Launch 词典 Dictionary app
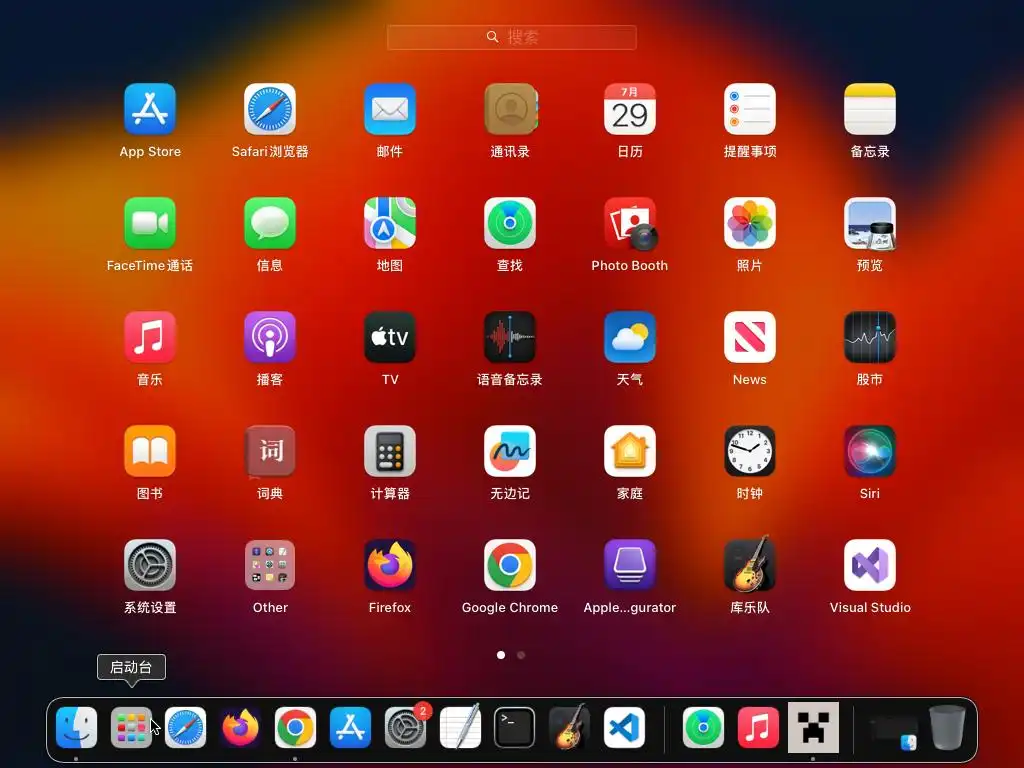1024x768 pixels. coord(270,451)
